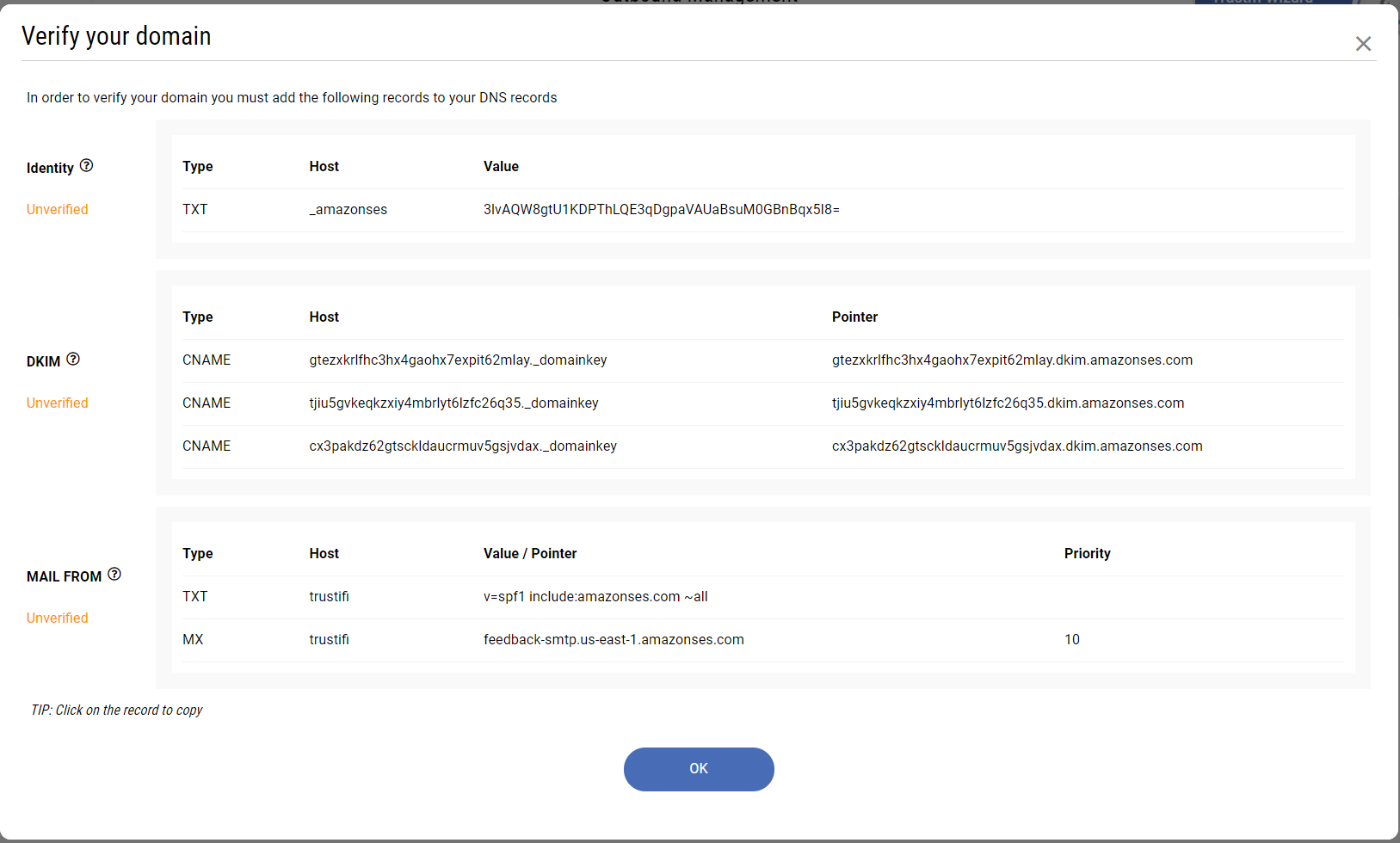Screen dimensions: 1400x843
Task: Click the trustifi host in the TXT row
Action: click(330, 596)
